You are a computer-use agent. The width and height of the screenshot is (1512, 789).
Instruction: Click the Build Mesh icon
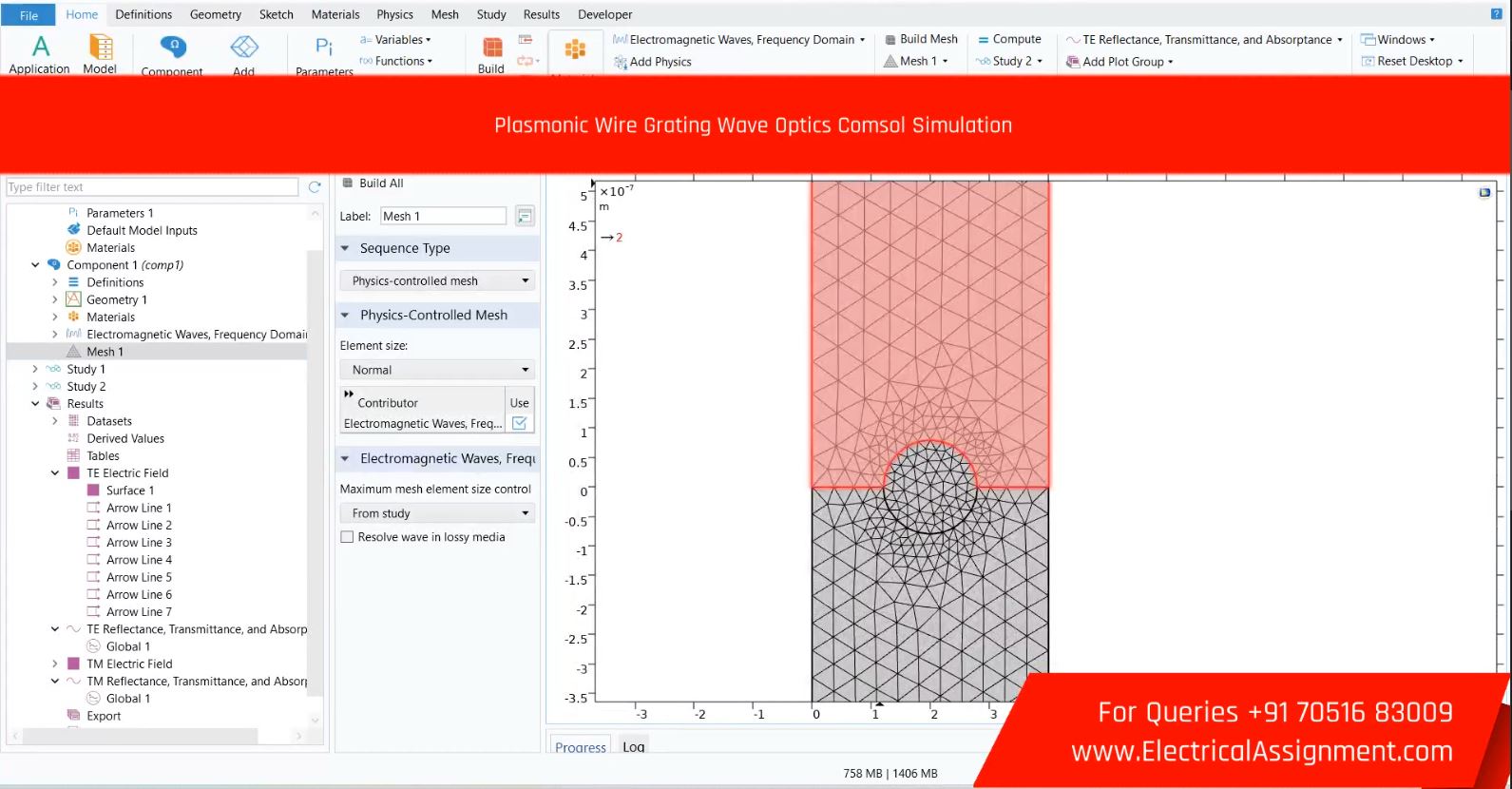[x=890, y=39]
